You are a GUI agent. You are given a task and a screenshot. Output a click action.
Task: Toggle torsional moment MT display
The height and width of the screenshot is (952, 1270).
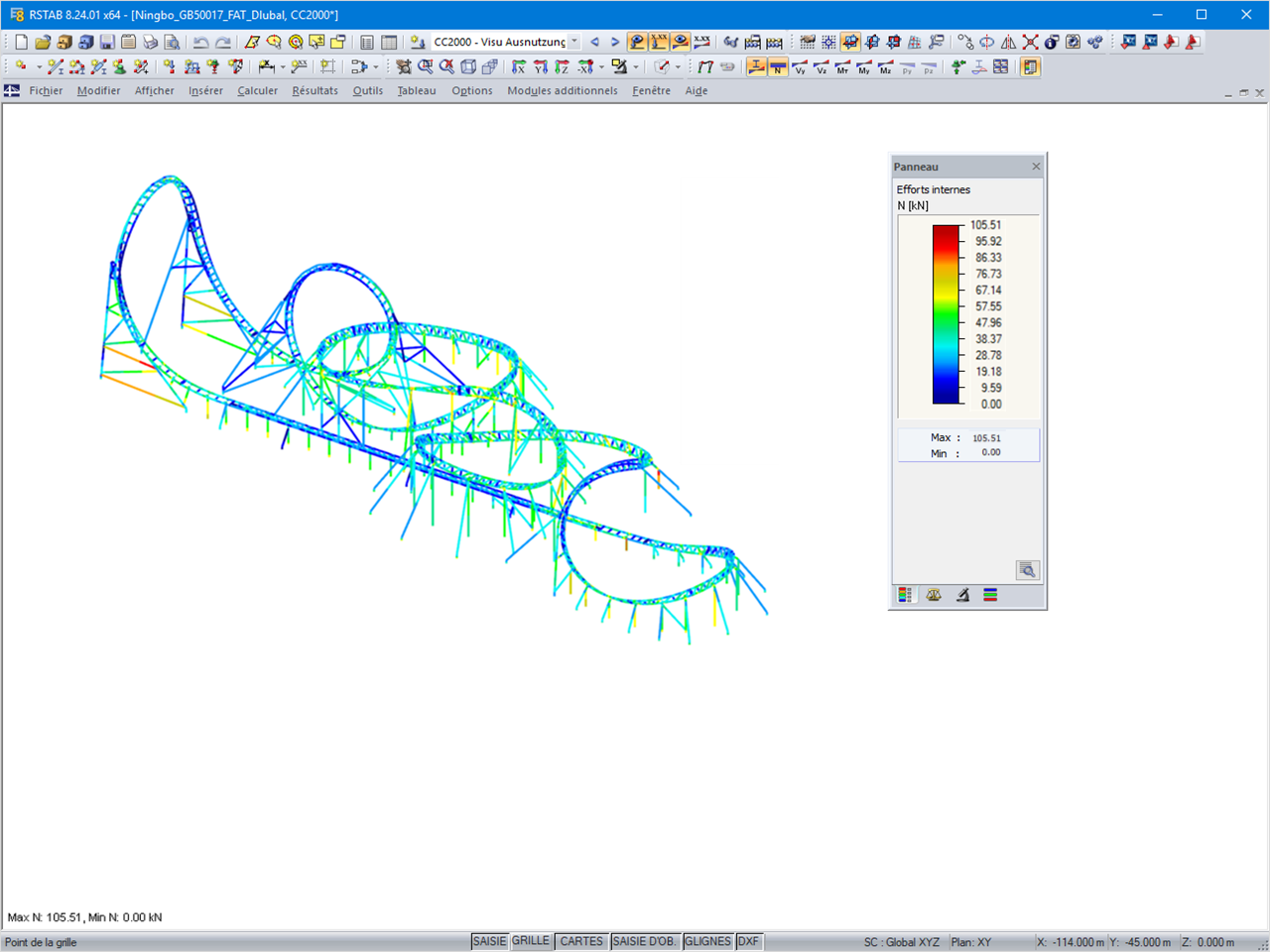842,67
